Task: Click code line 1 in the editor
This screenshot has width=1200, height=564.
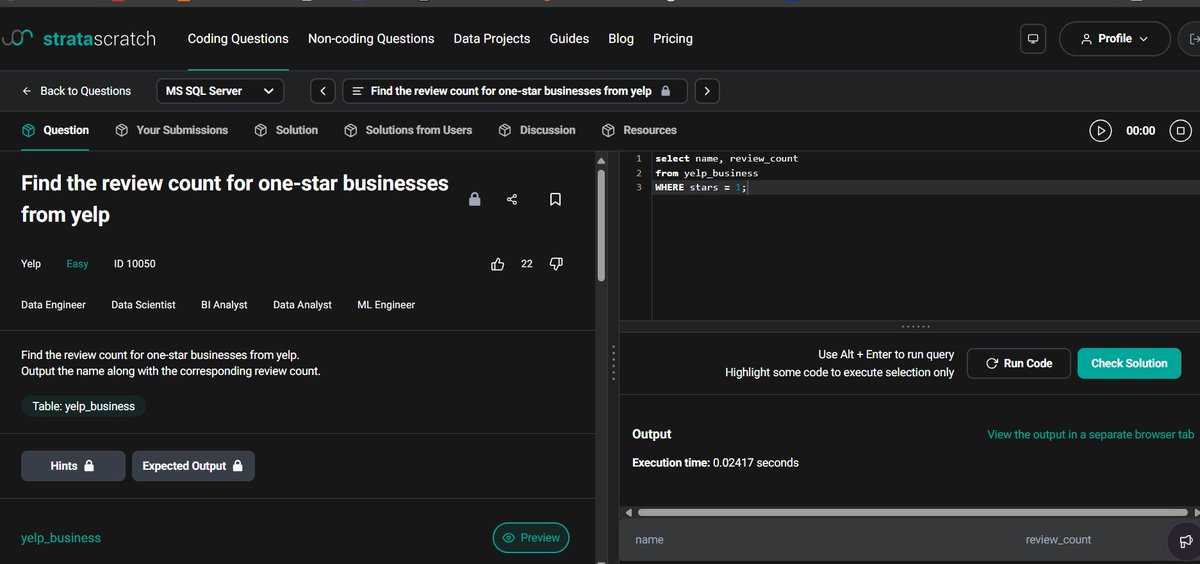Action: (x=726, y=159)
